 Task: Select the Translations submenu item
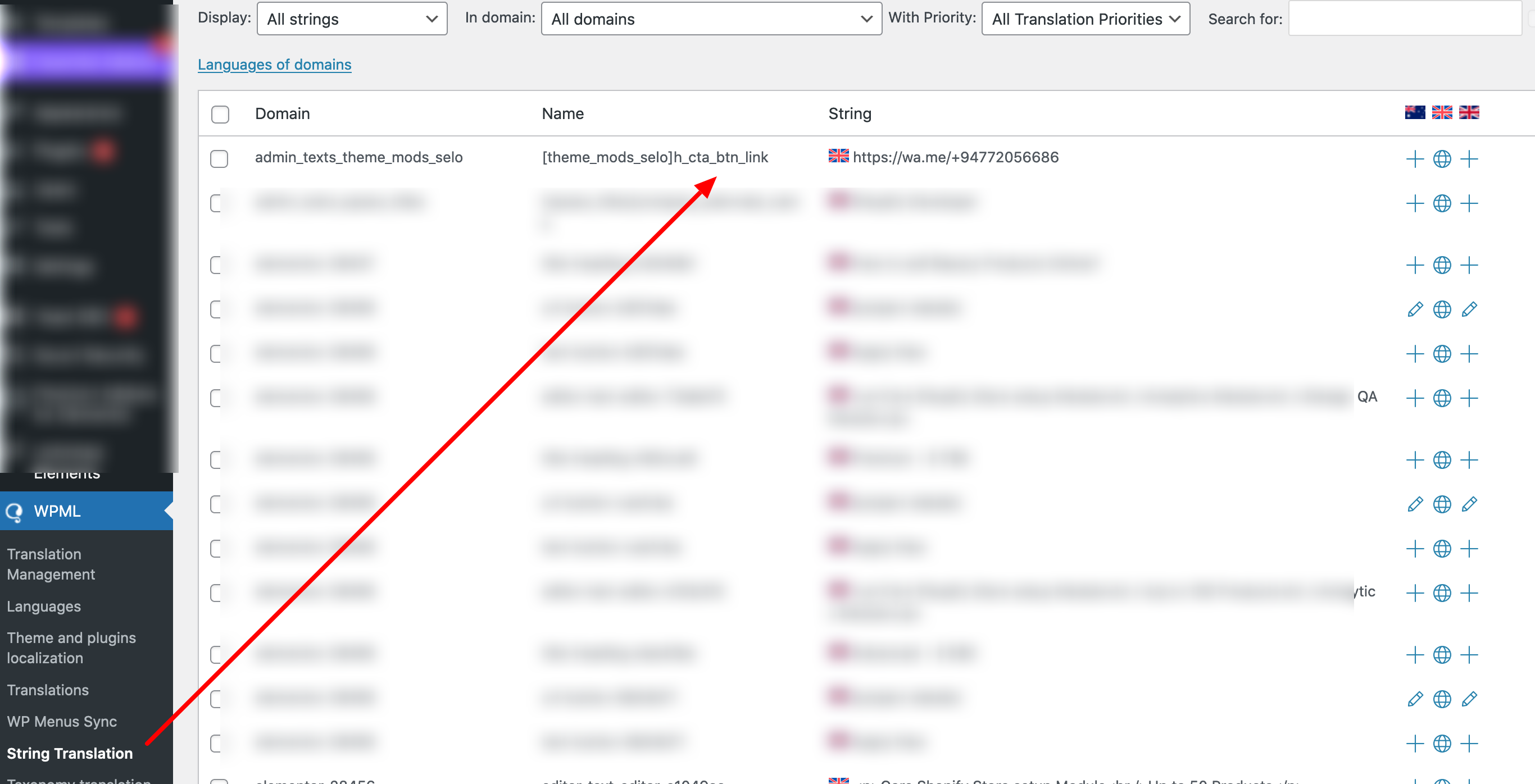tap(48, 690)
